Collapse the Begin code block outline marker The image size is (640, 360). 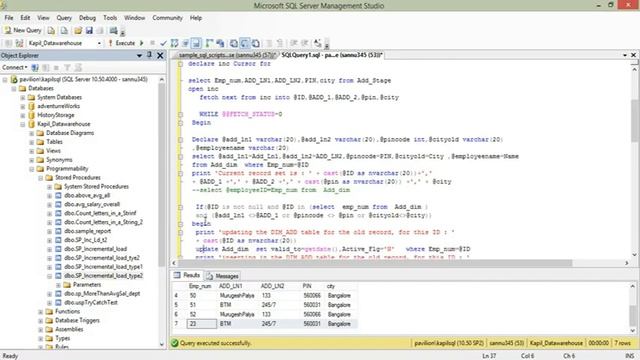click(x=180, y=123)
